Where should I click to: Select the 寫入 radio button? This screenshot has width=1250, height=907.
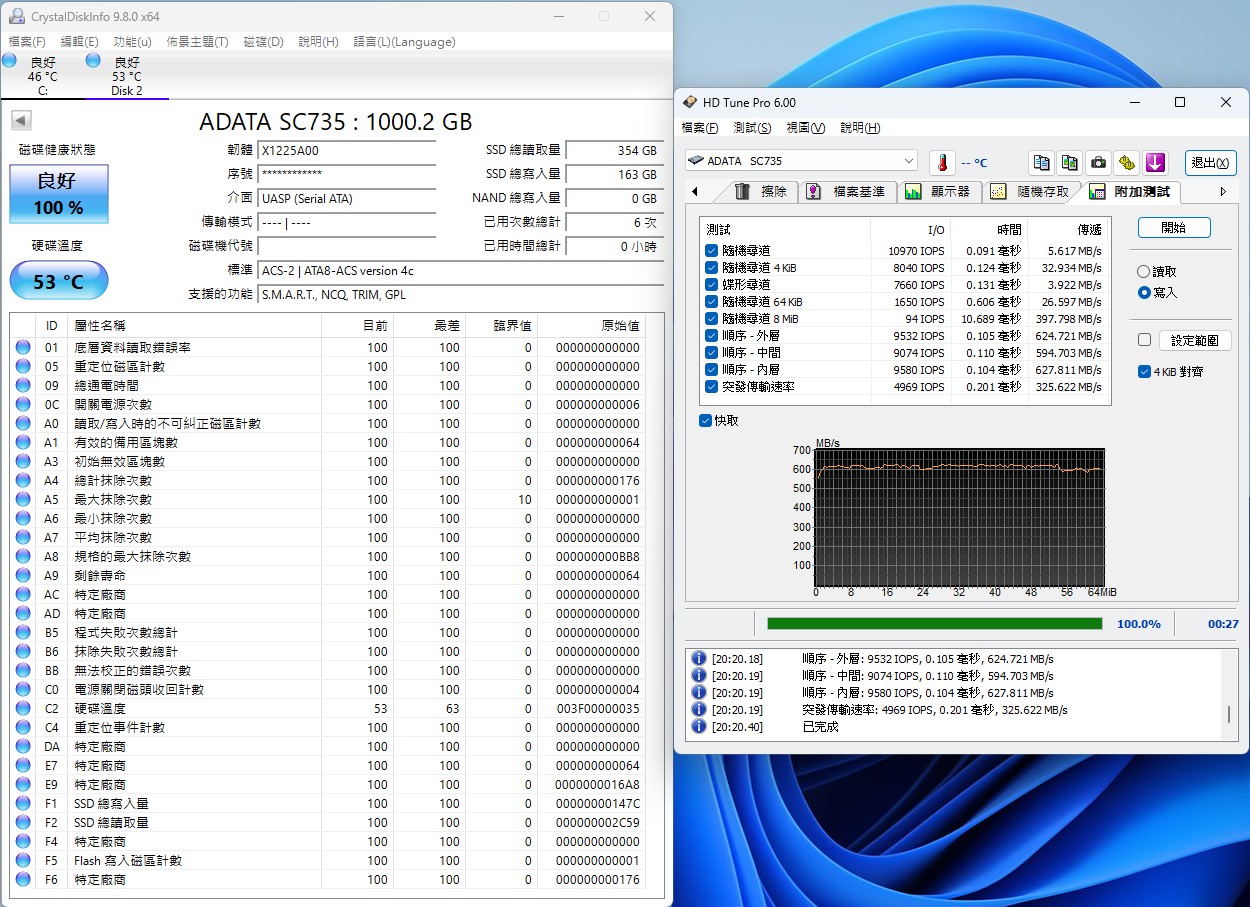coord(1144,293)
